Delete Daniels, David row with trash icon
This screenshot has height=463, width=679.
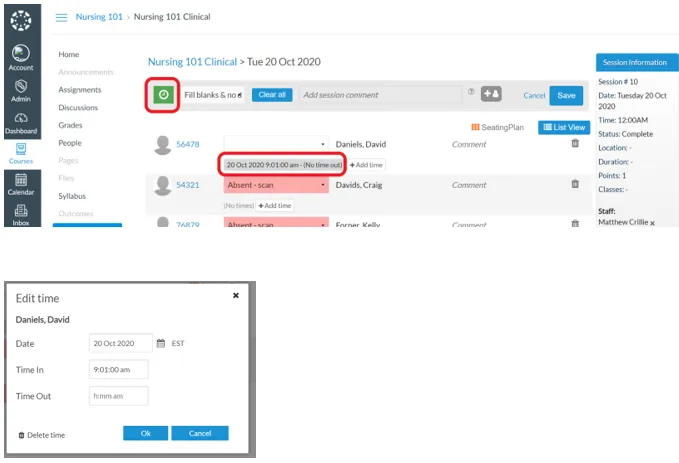tap(575, 143)
